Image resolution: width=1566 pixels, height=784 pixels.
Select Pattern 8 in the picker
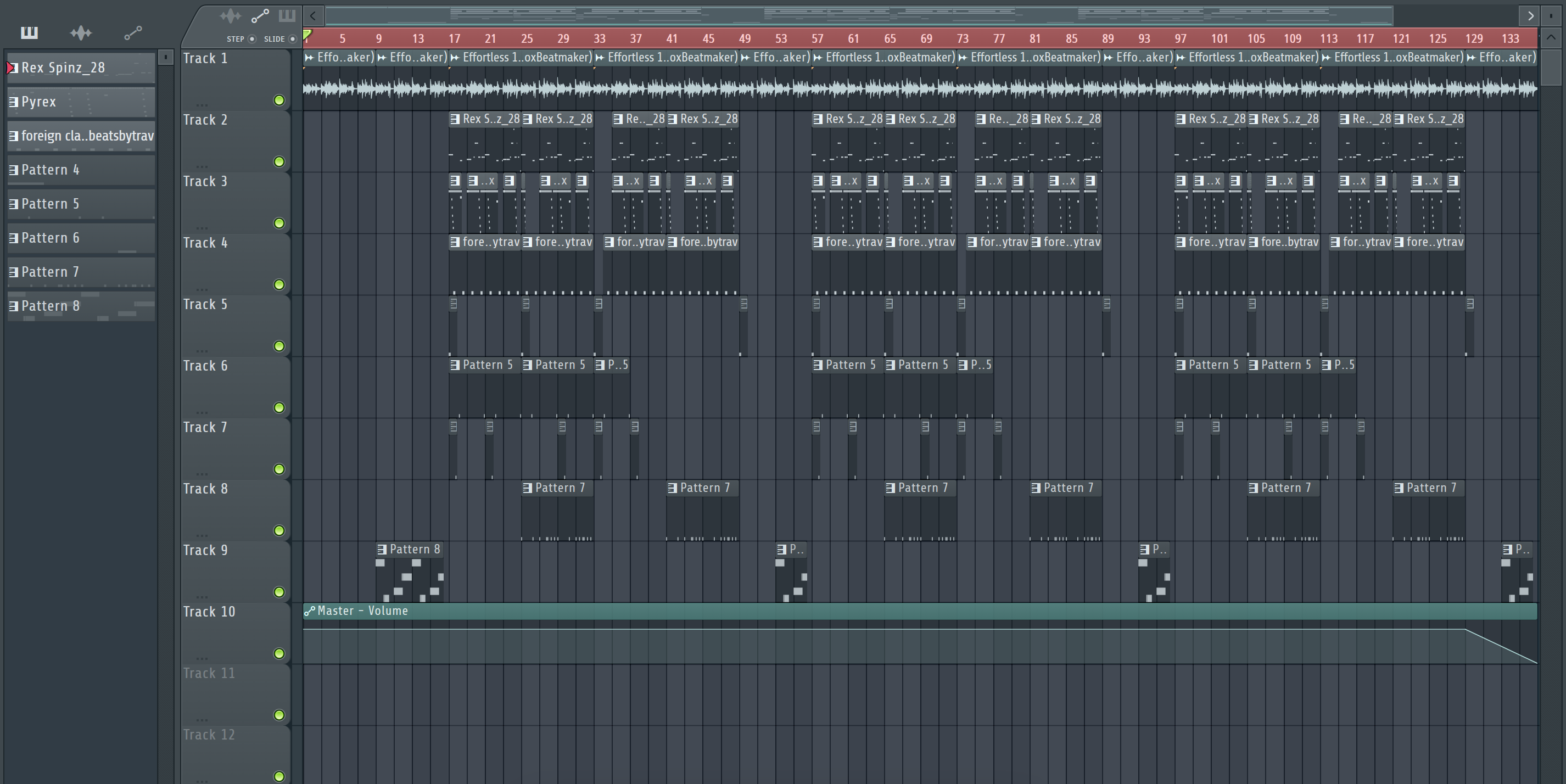click(81, 306)
